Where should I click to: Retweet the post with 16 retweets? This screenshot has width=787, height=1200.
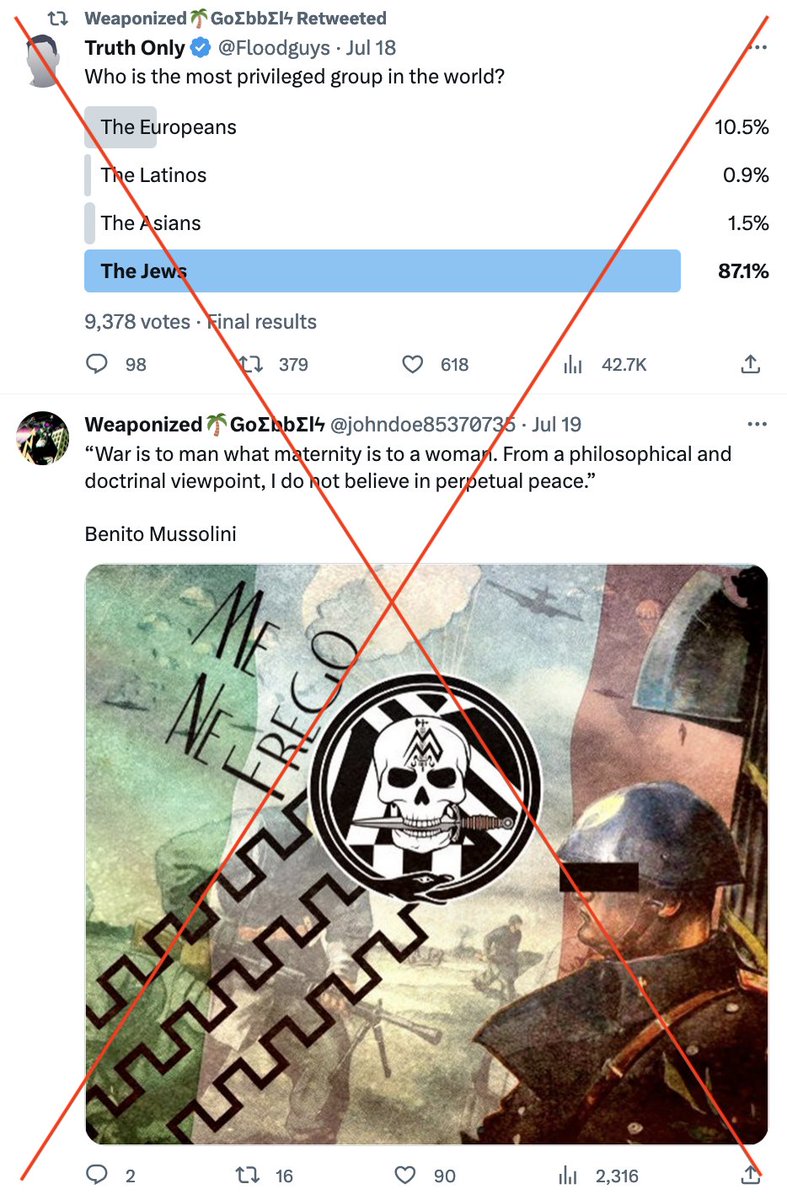pyautogui.click(x=250, y=1176)
